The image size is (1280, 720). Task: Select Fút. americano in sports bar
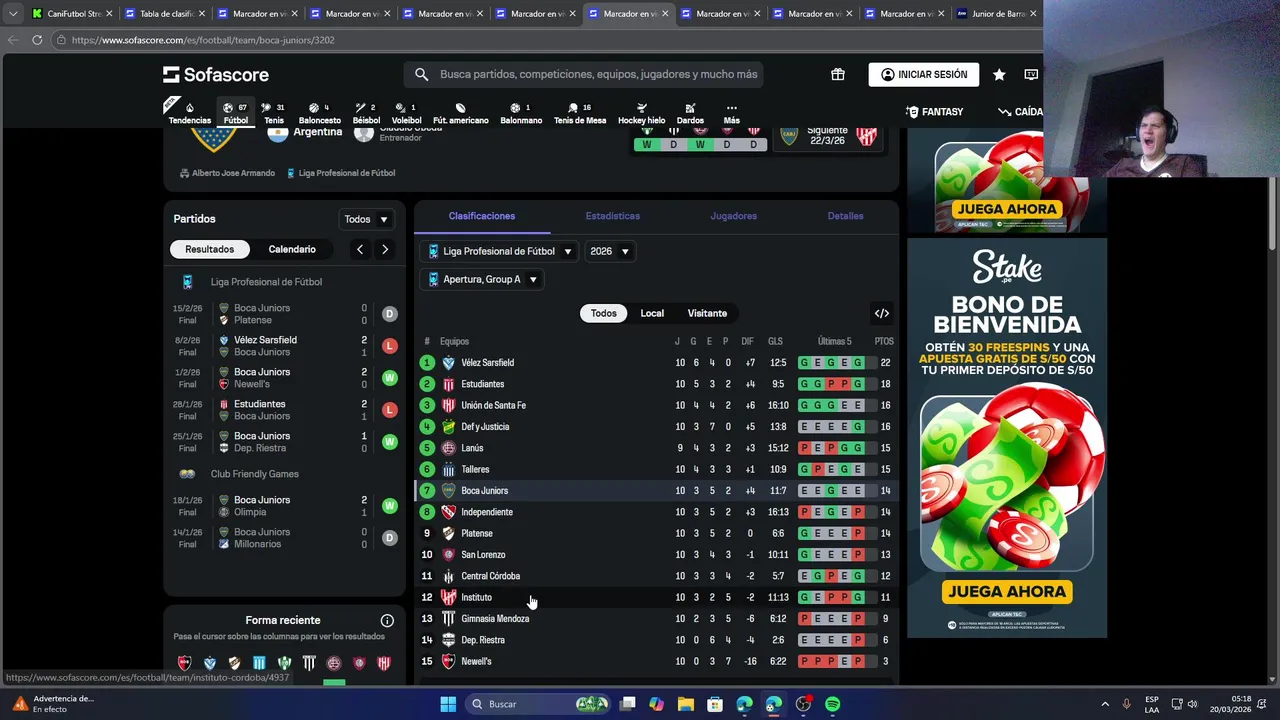(461, 113)
